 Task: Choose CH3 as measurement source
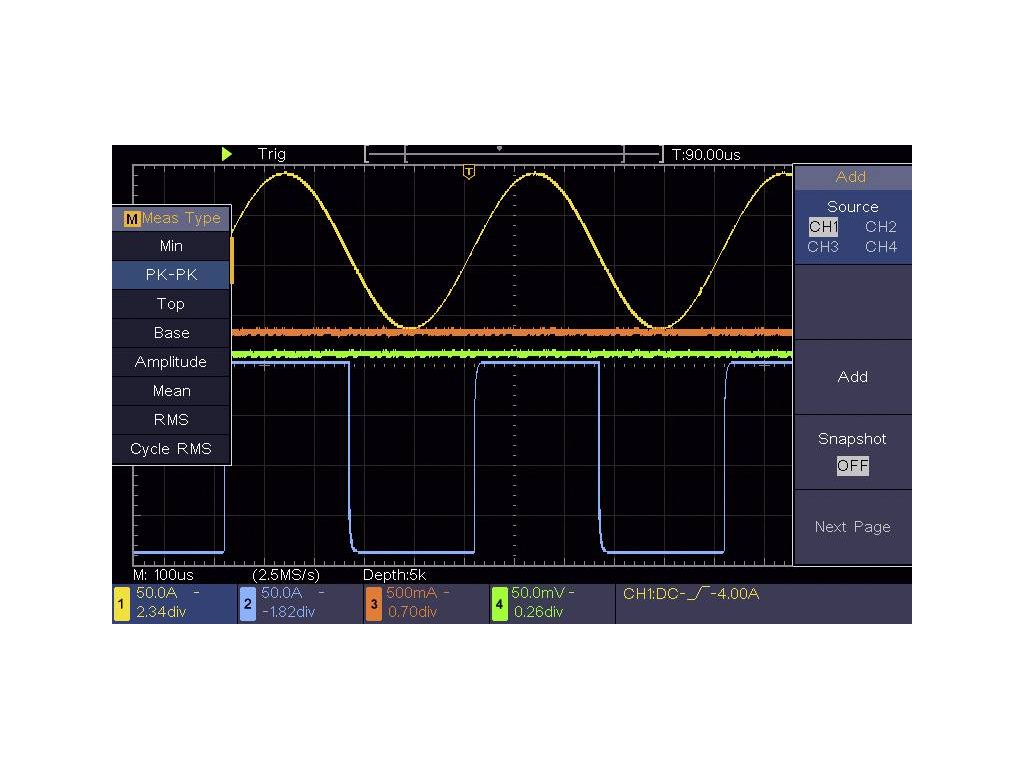pos(823,246)
